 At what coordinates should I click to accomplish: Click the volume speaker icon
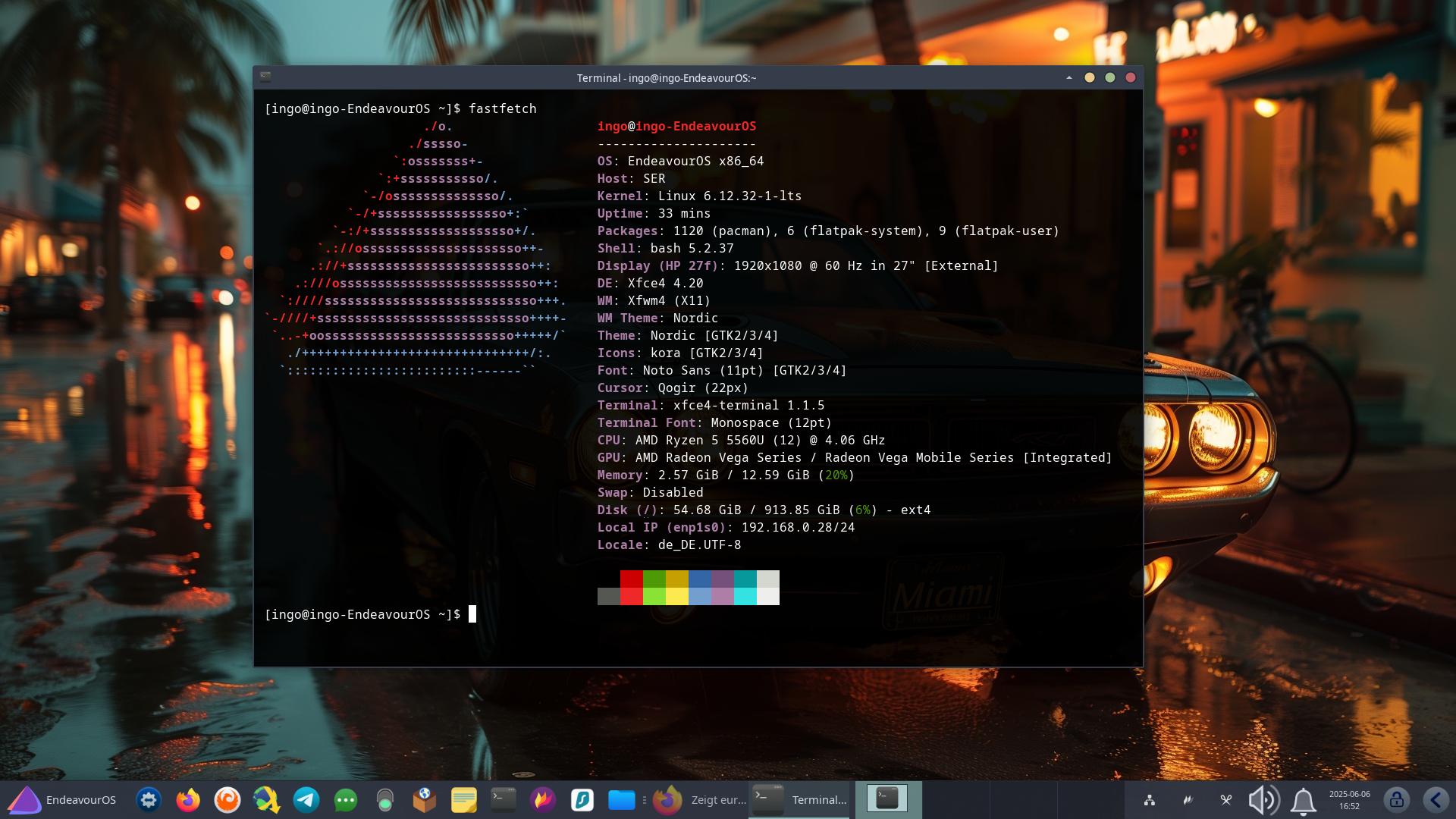(x=1263, y=800)
